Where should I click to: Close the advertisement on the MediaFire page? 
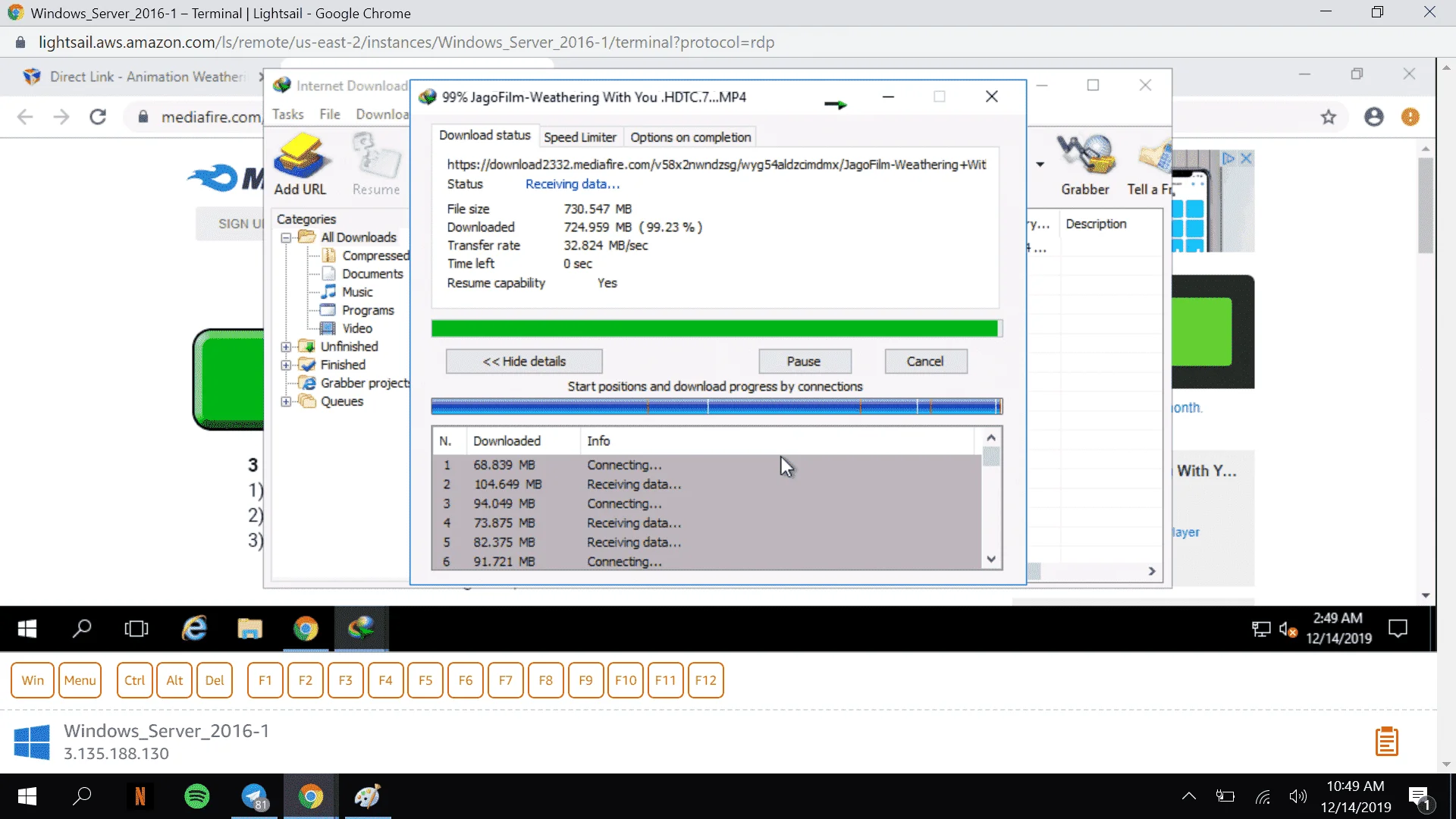[1246, 158]
